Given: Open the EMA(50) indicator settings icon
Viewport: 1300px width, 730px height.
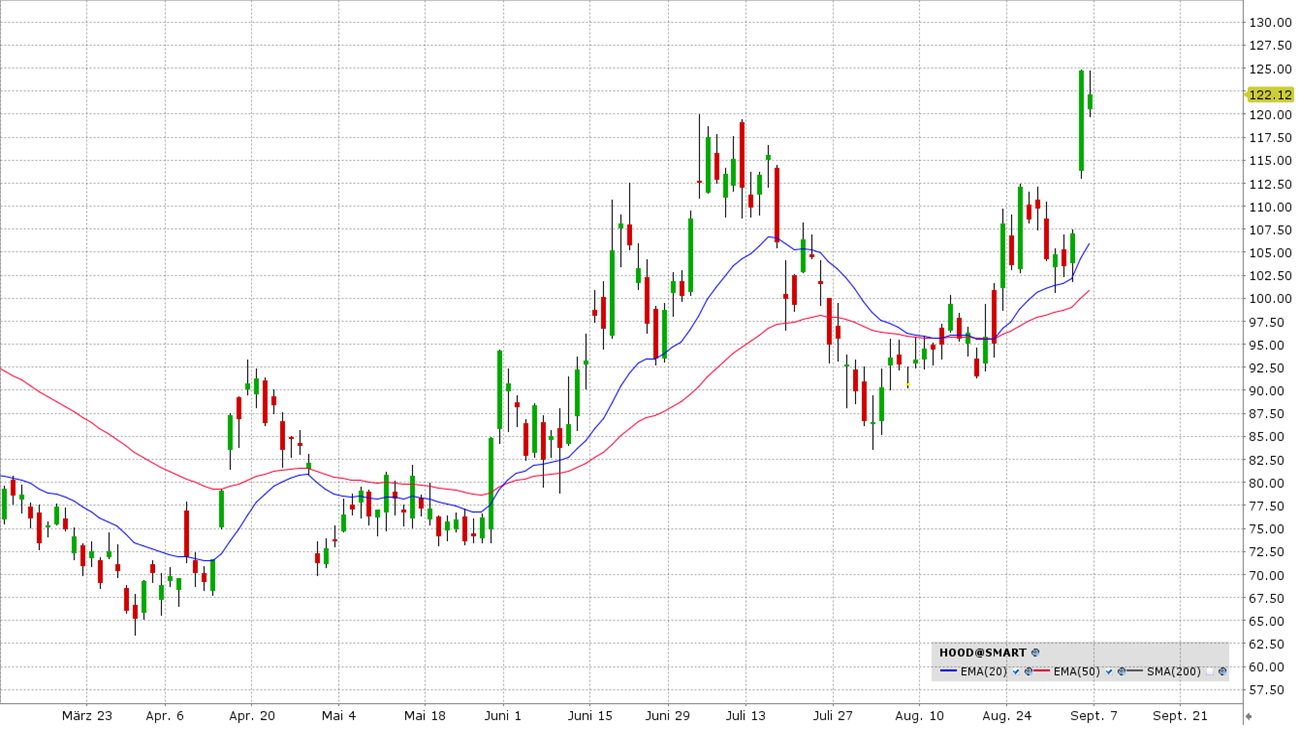Looking at the screenshot, I should point(1121,671).
